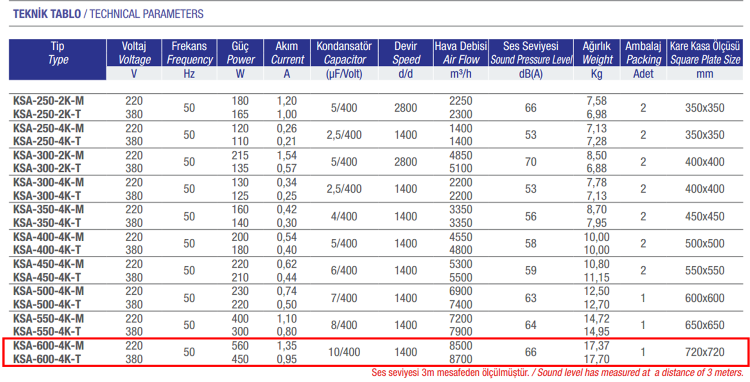Click the weight value 17,37
This screenshot has height=382, width=750.
[x=596, y=346]
